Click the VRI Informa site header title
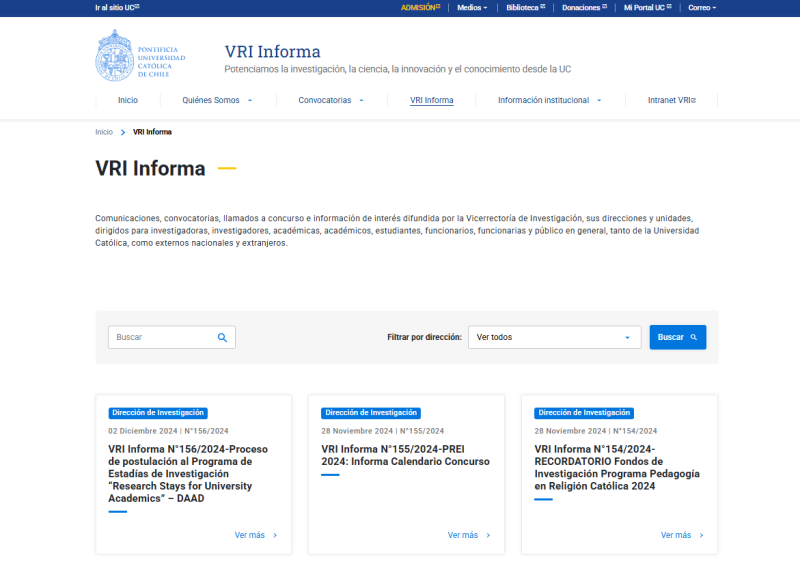The height and width of the screenshot is (566, 800). point(272,52)
